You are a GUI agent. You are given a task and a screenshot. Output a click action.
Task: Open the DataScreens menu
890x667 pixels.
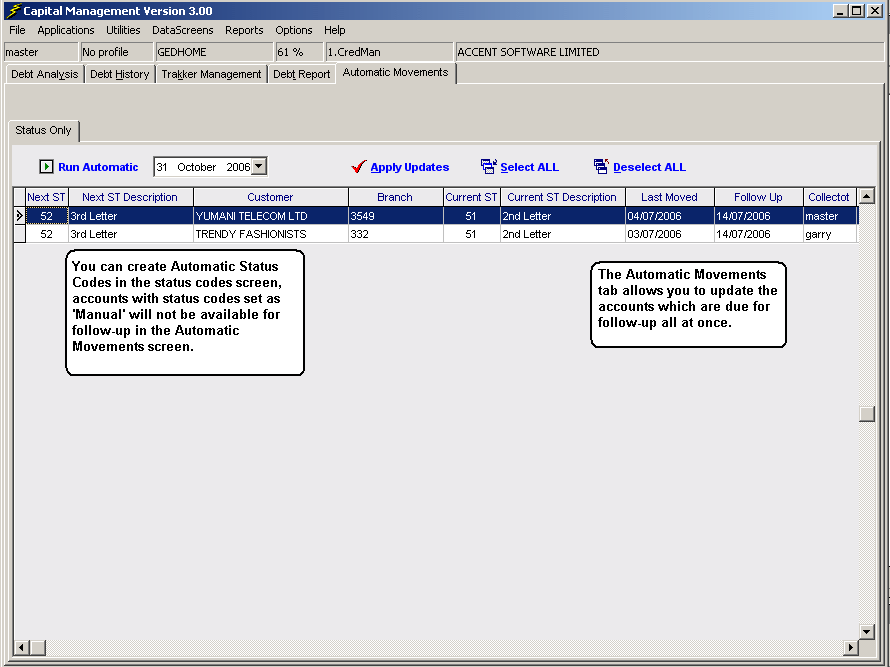point(183,30)
